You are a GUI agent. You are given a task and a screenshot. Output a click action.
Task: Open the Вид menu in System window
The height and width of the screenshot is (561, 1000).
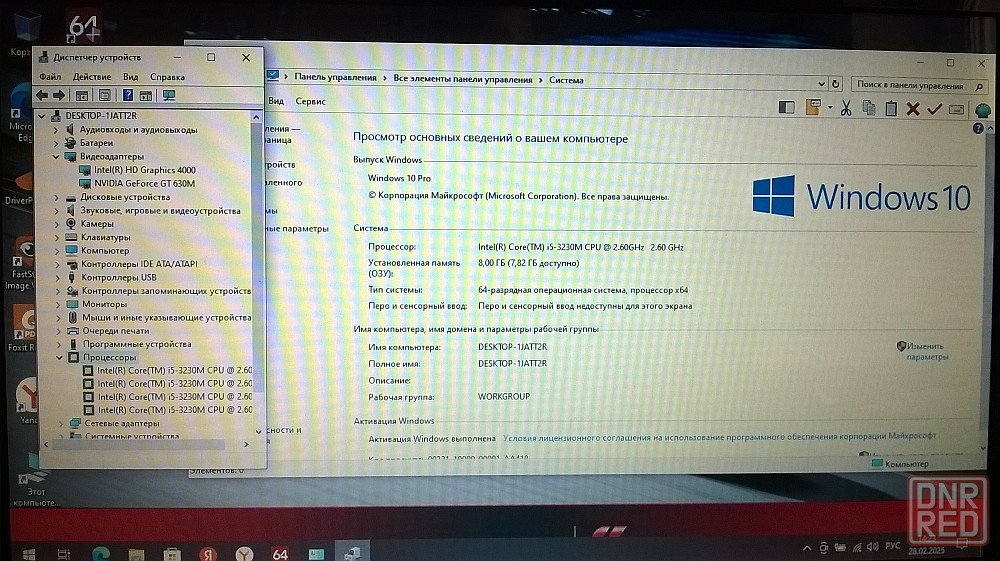[x=276, y=100]
